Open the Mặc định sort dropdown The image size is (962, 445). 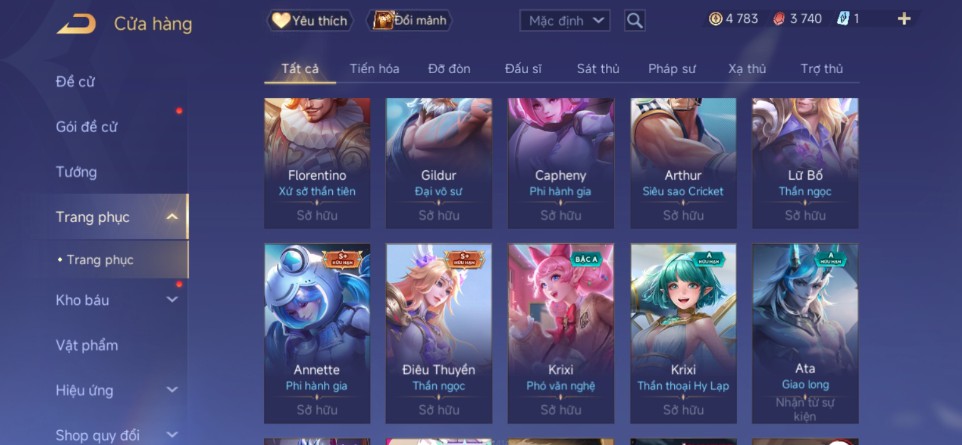565,20
